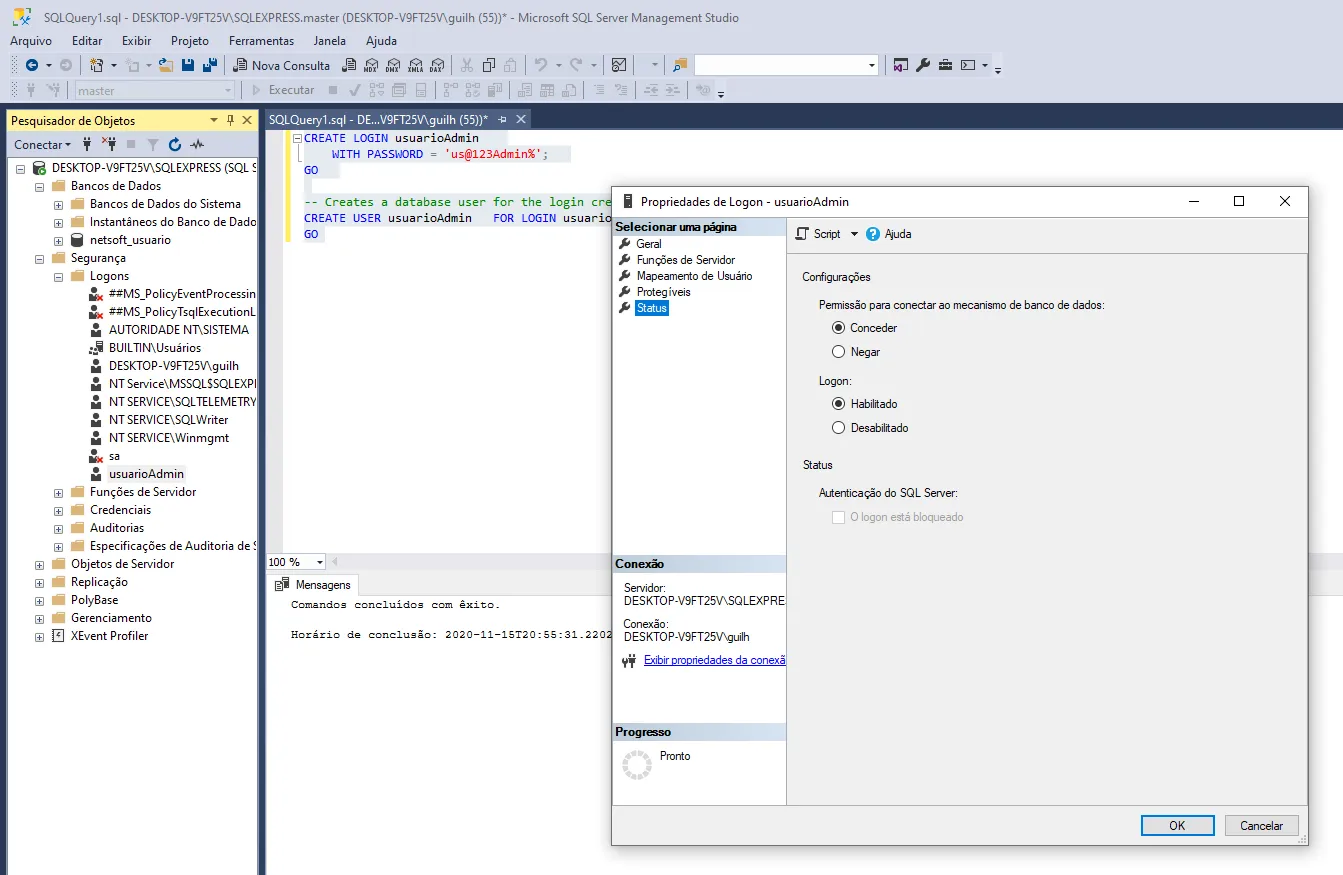
Task: Click the Activity Monitor icon in Object Explorer
Action: click(197, 145)
